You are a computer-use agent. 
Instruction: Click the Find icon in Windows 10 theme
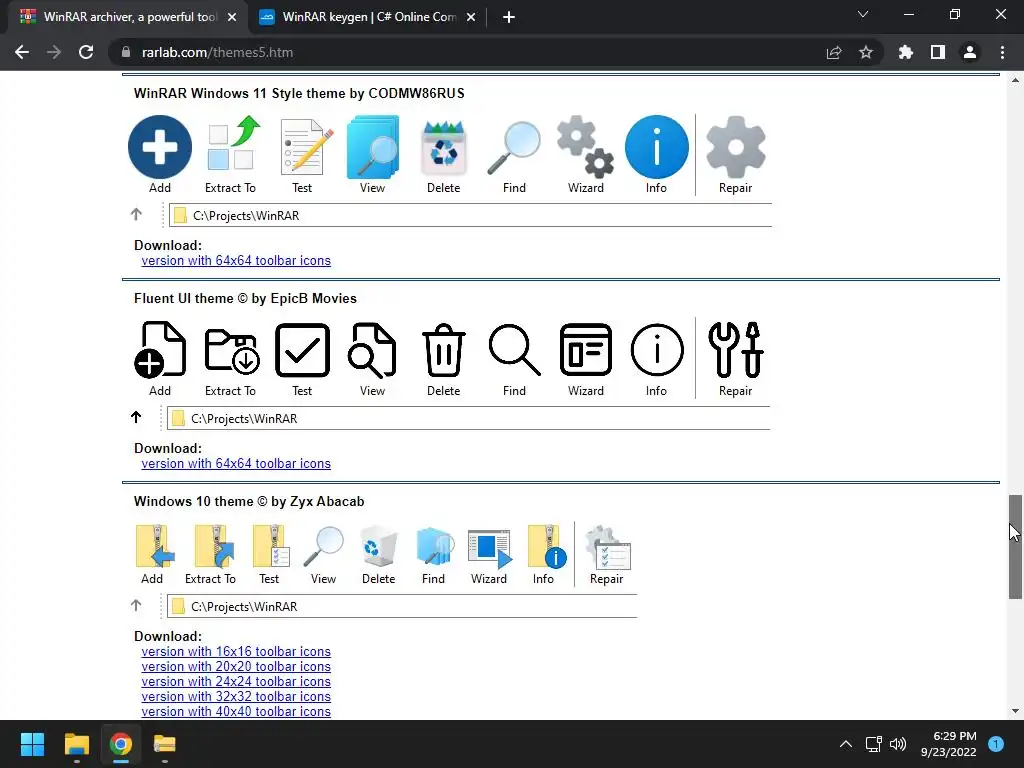(x=435, y=547)
